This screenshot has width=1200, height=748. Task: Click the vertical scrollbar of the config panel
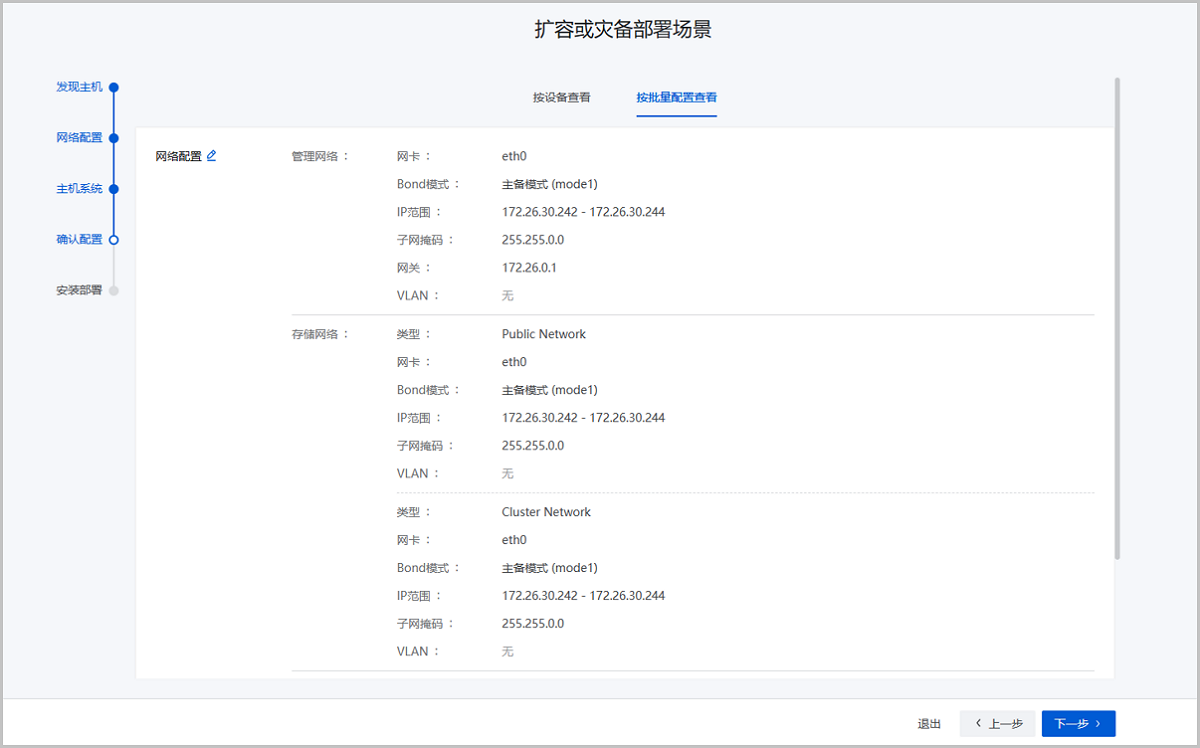pyautogui.click(x=1116, y=320)
